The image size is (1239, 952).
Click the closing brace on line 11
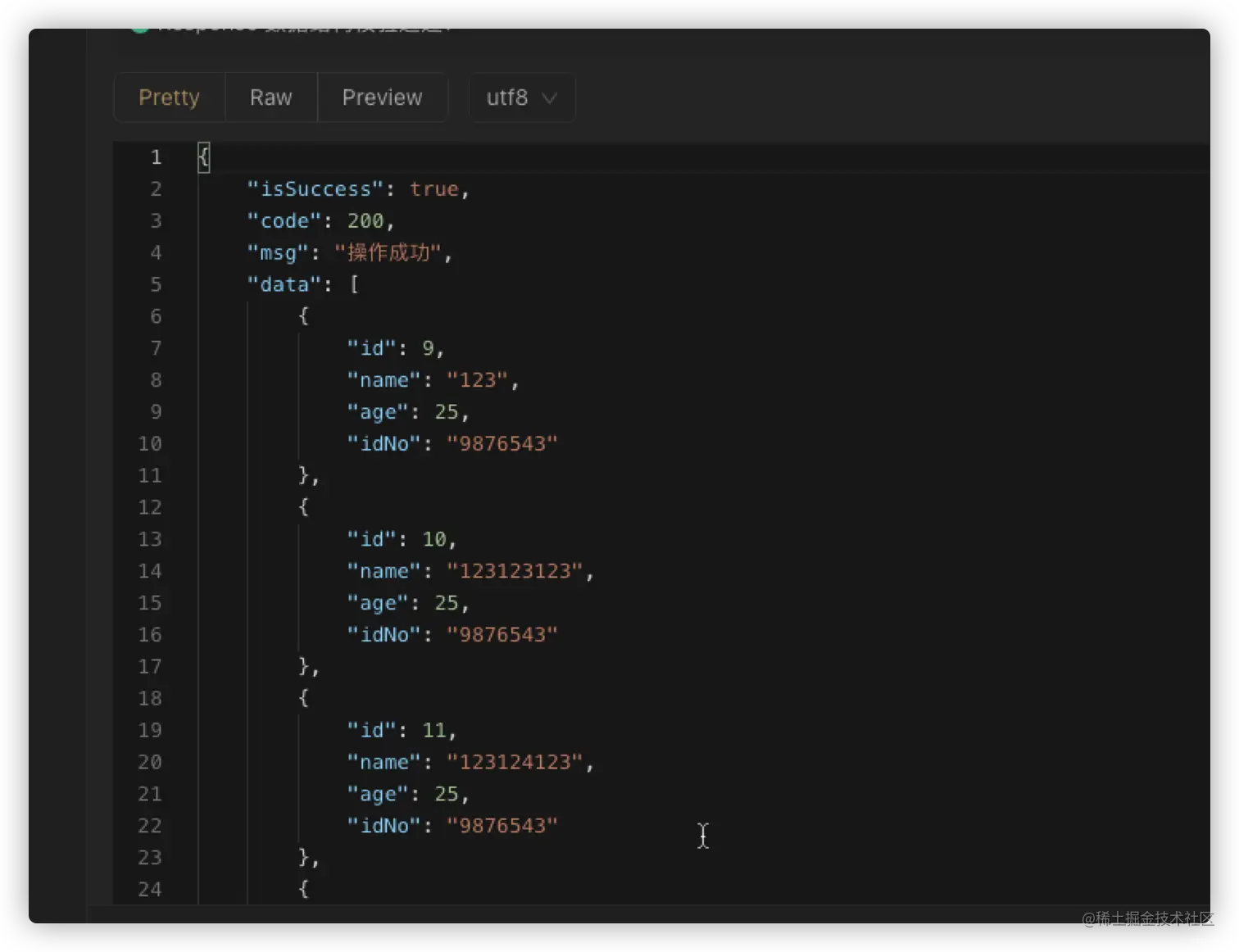[x=304, y=475]
